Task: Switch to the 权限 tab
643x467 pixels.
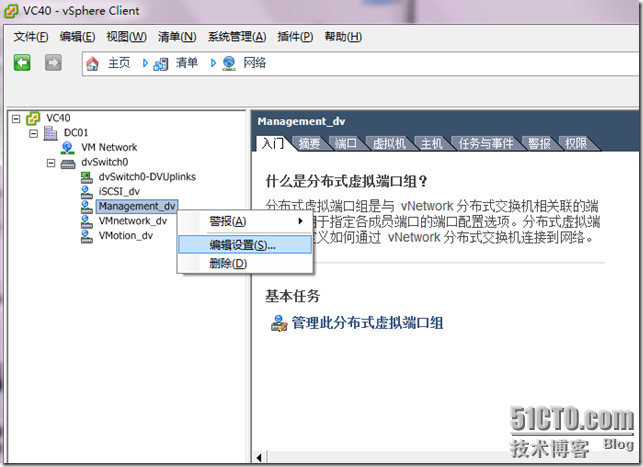Action: point(576,144)
